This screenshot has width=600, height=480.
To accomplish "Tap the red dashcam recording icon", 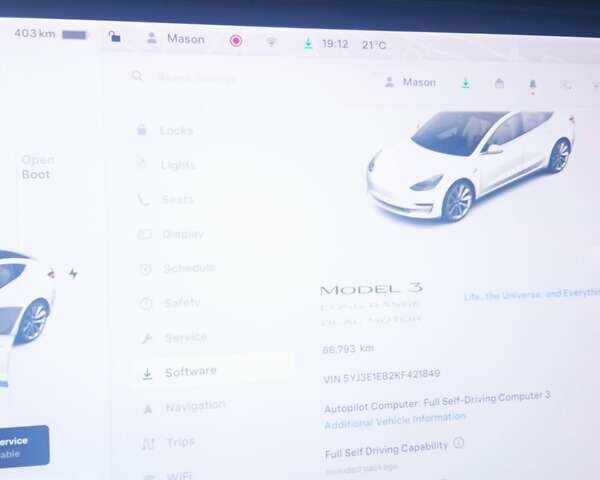I will tap(236, 41).
